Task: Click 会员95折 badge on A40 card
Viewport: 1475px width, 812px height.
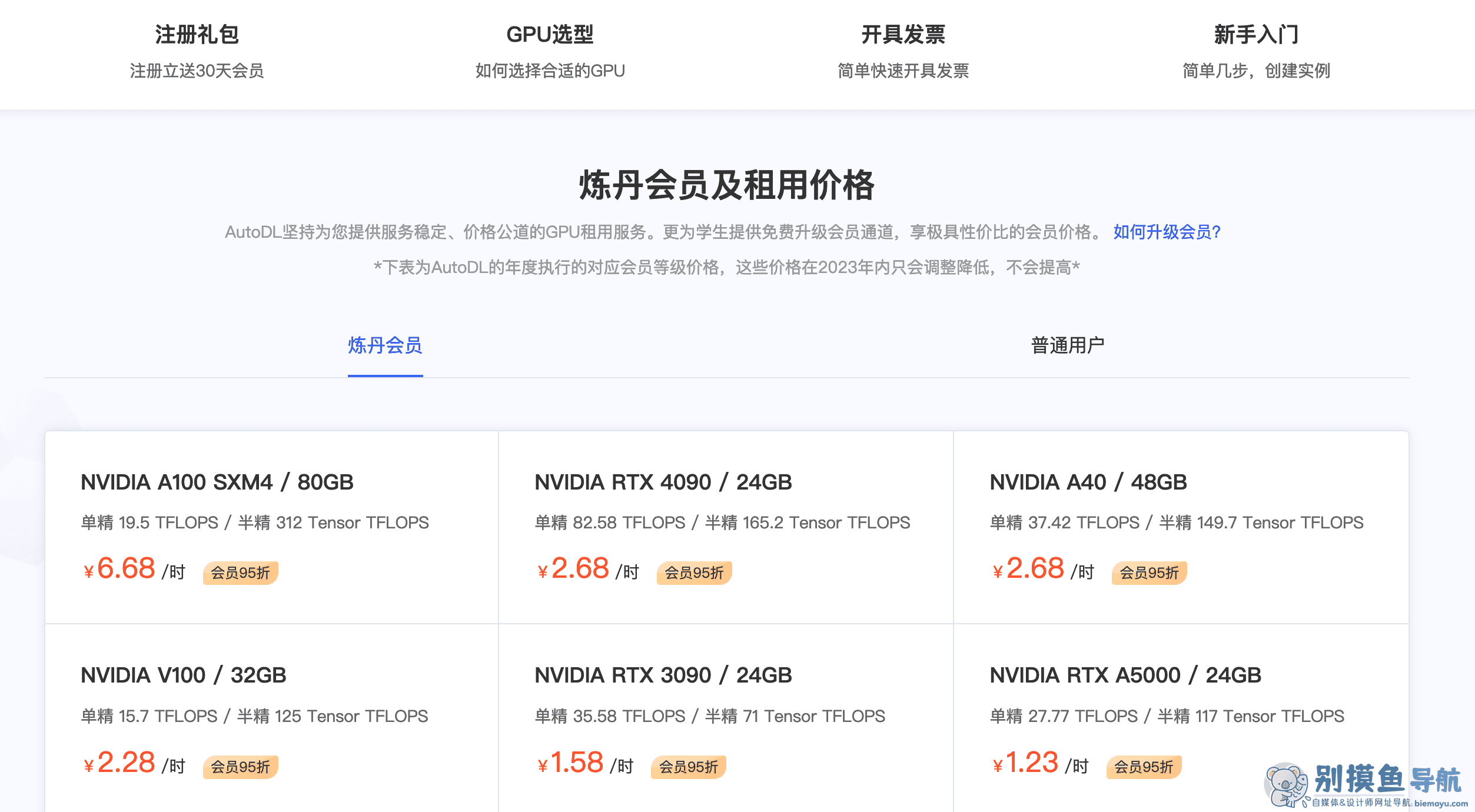Action: 1149,573
